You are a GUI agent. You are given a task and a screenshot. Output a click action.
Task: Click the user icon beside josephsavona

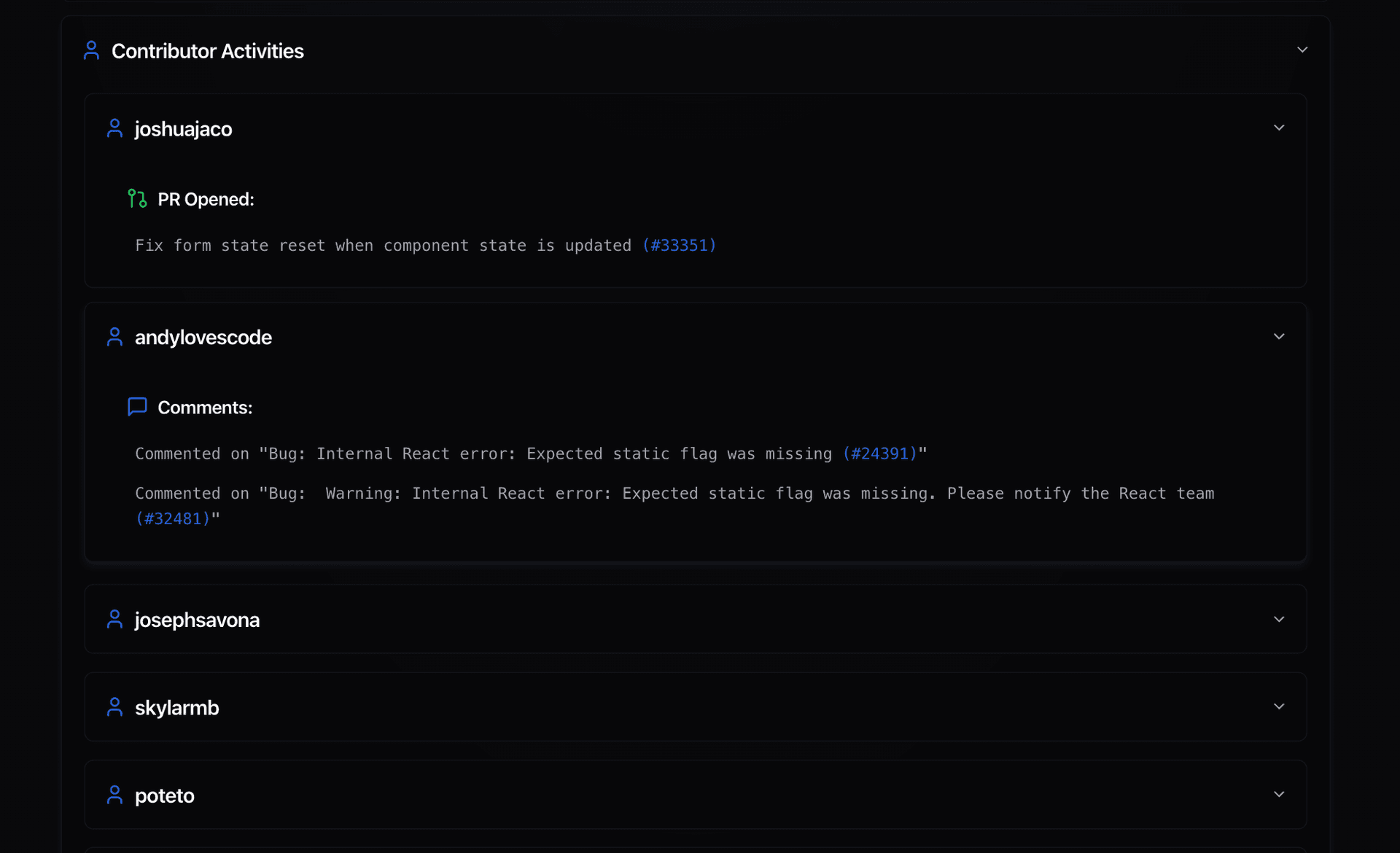coord(114,619)
